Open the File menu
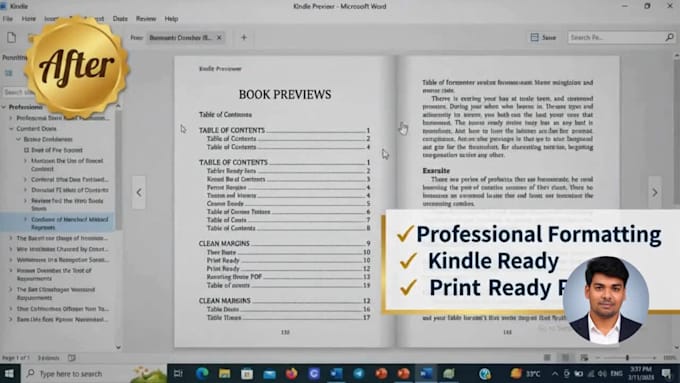The height and width of the screenshot is (383, 680). 7,19
